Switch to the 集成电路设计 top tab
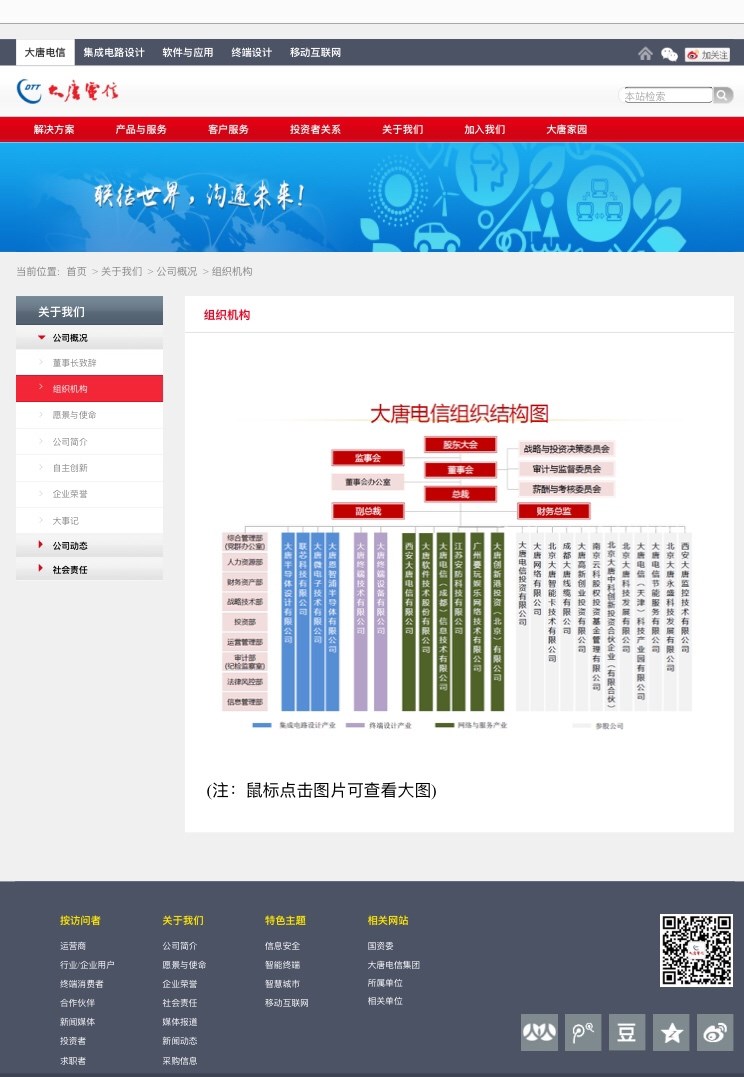 114,52
